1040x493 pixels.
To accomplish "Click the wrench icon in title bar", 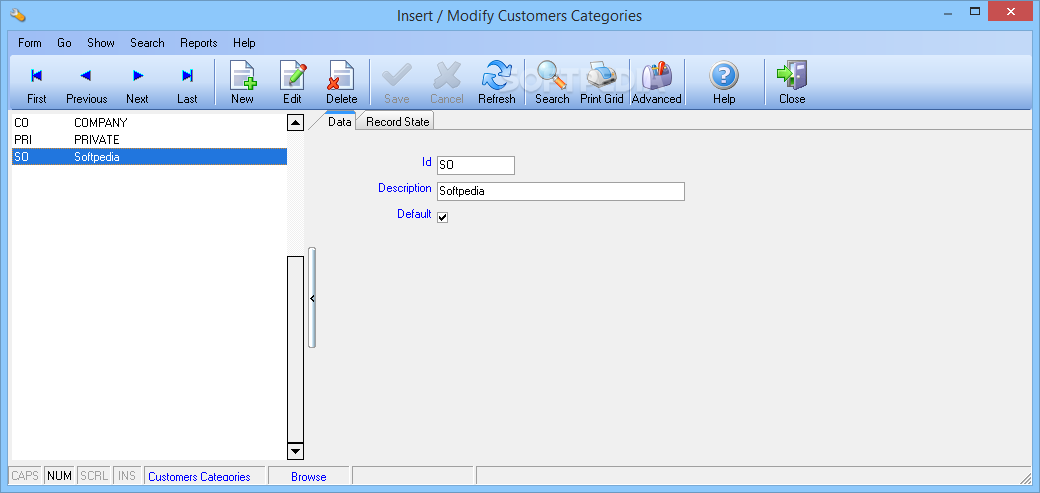I will click(18, 15).
